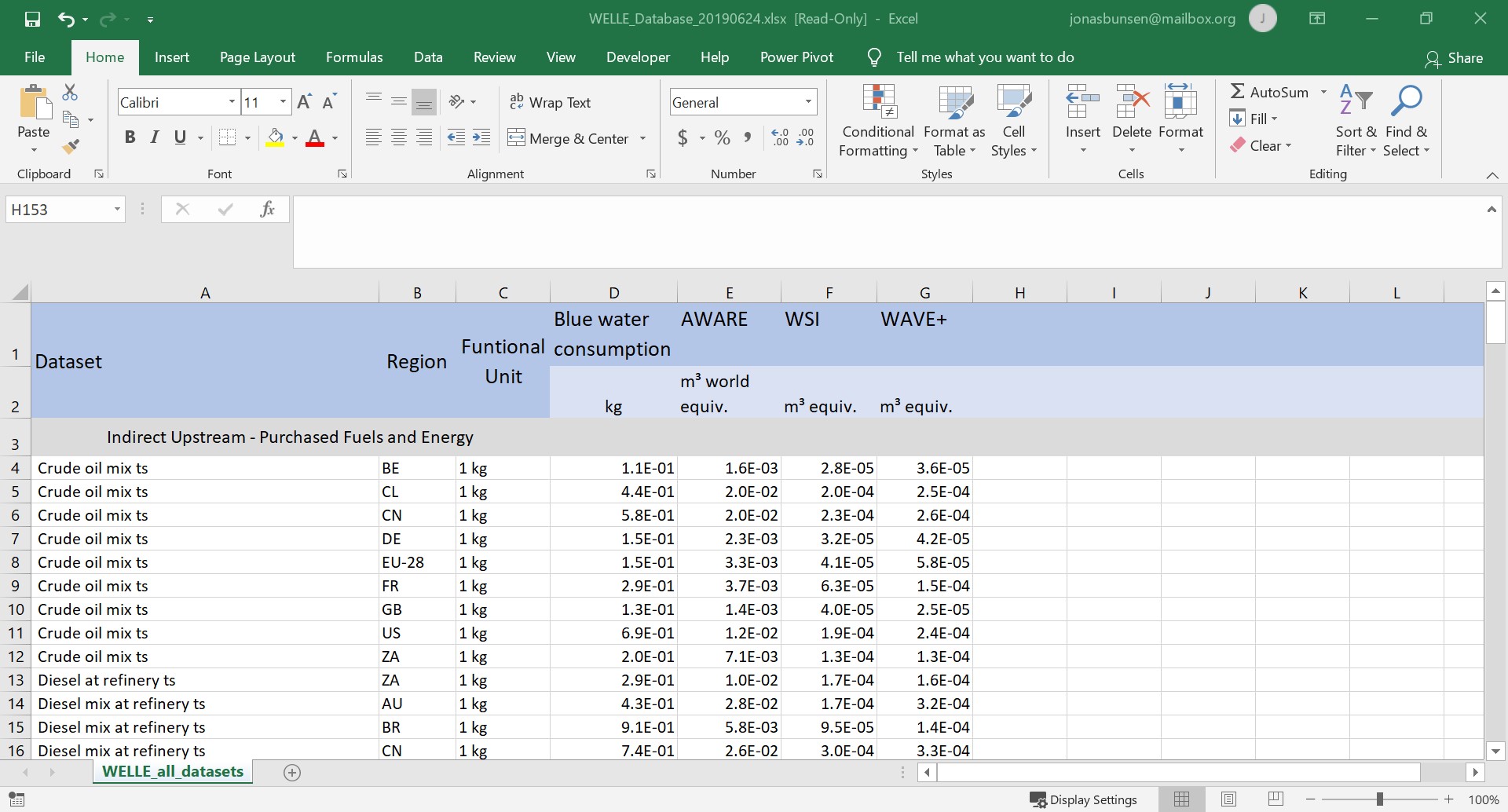The image size is (1508, 812).
Task: Toggle Align Left horizontal alignment
Action: pos(374,138)
